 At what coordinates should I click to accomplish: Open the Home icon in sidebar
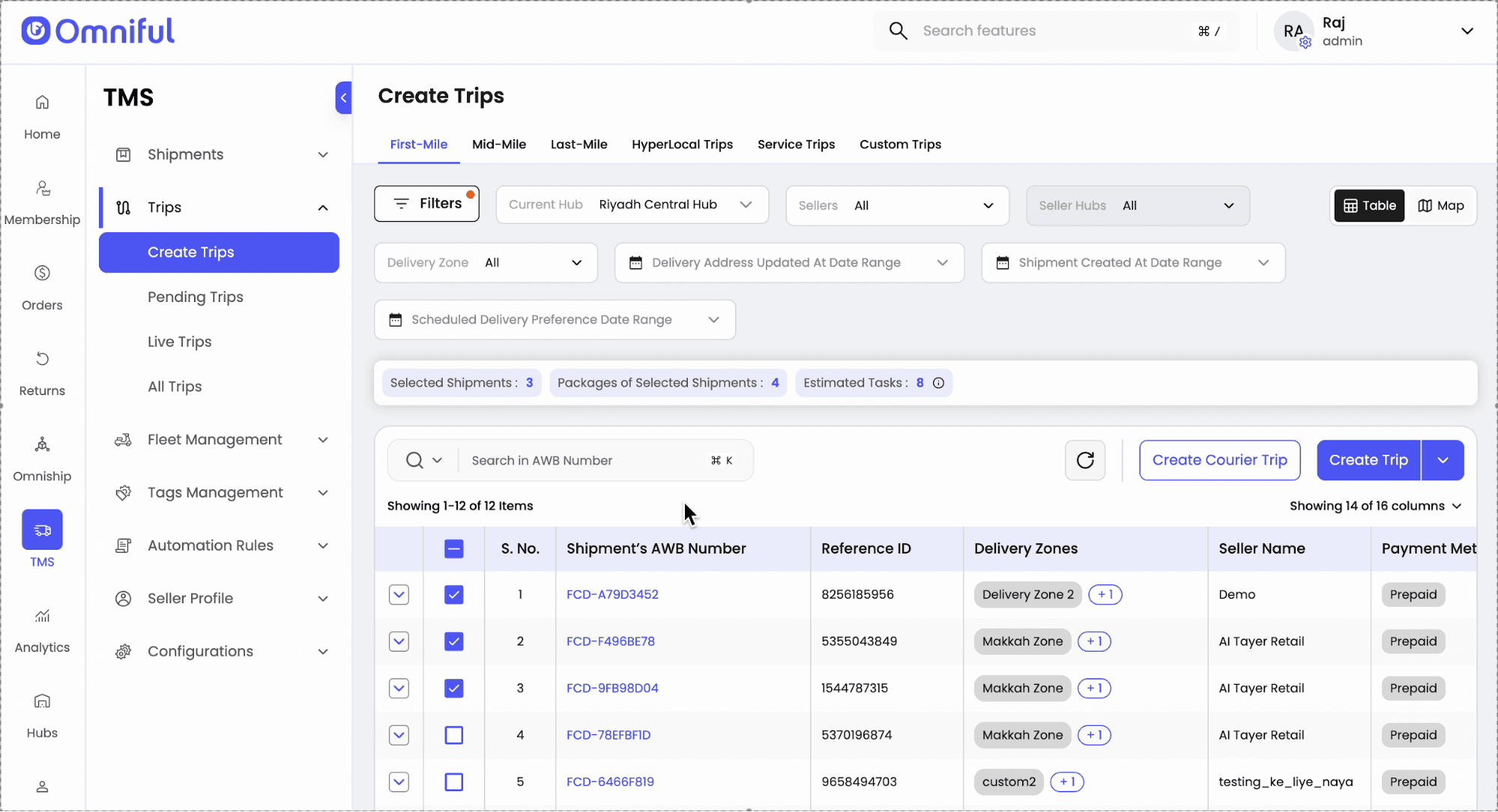[42, 103]
